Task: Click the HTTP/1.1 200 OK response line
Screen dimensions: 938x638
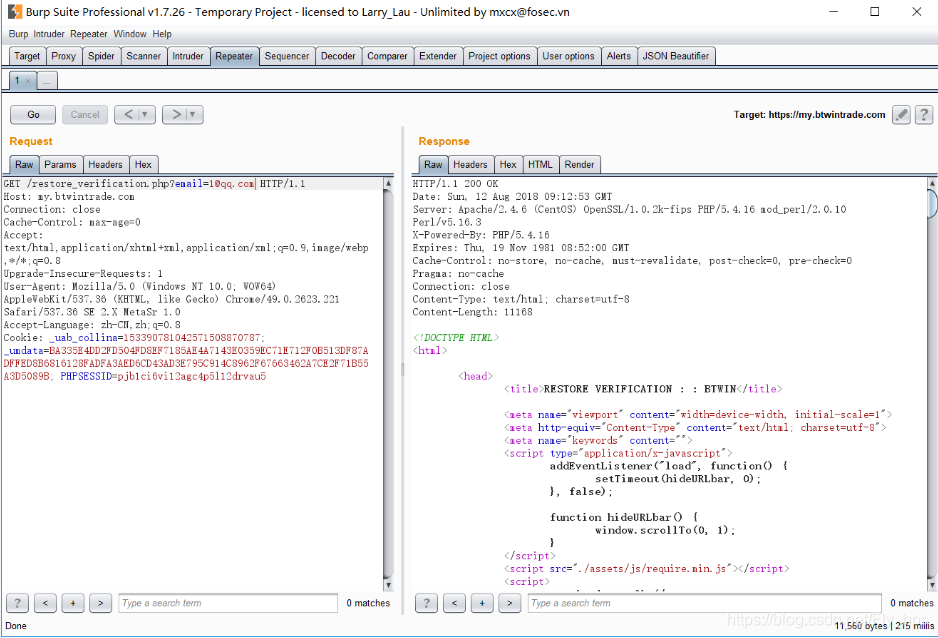Action: (455, 184)
